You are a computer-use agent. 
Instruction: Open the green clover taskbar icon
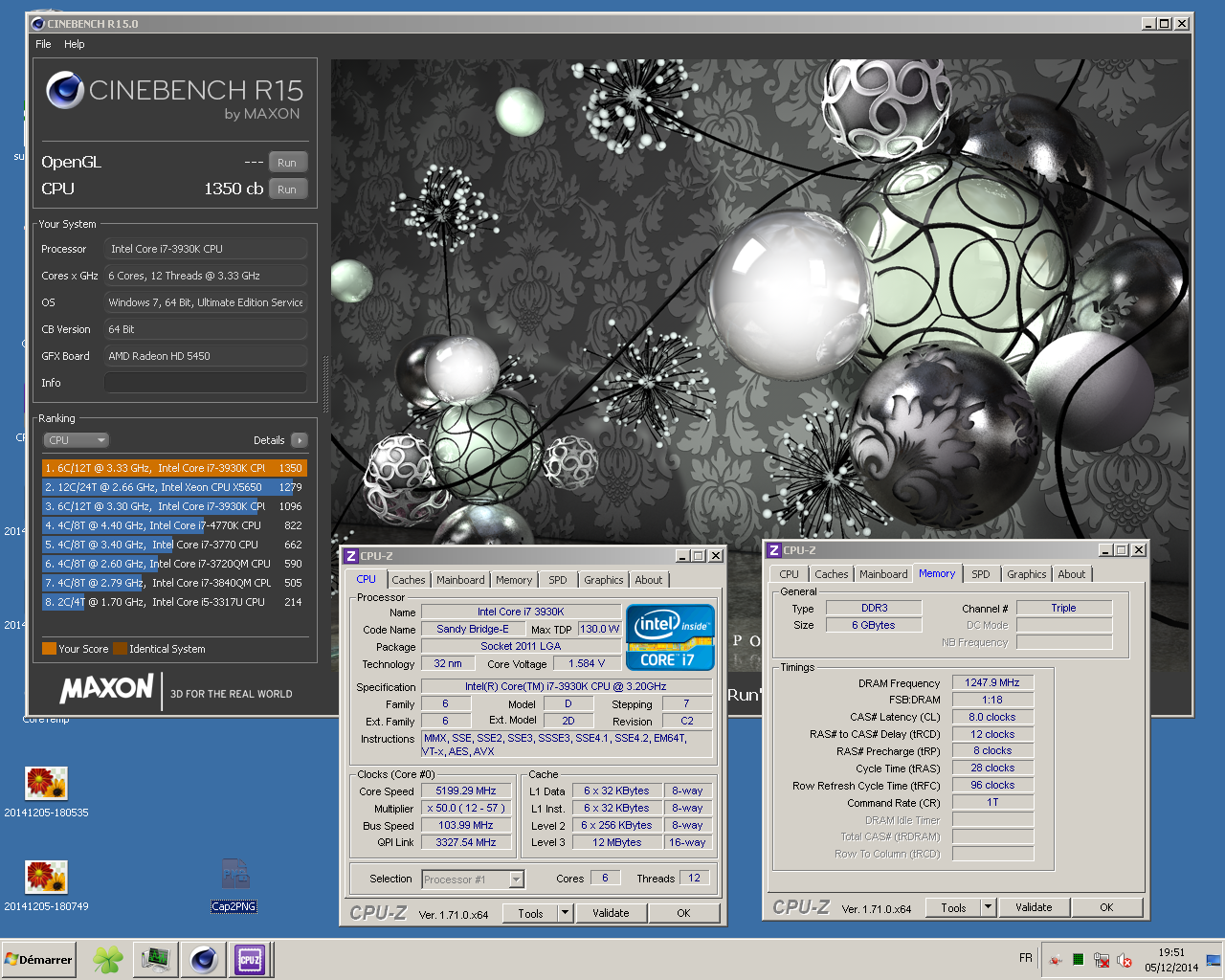point(107,960)
